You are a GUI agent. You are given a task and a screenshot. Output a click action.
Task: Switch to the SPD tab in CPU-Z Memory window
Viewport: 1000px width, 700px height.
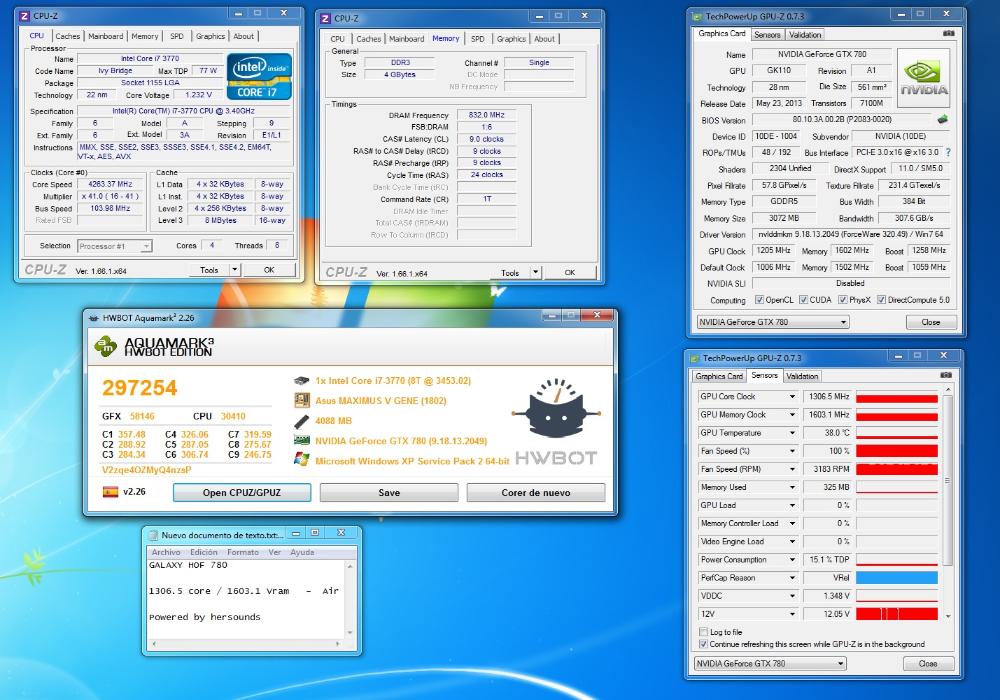tap(478, 39)
